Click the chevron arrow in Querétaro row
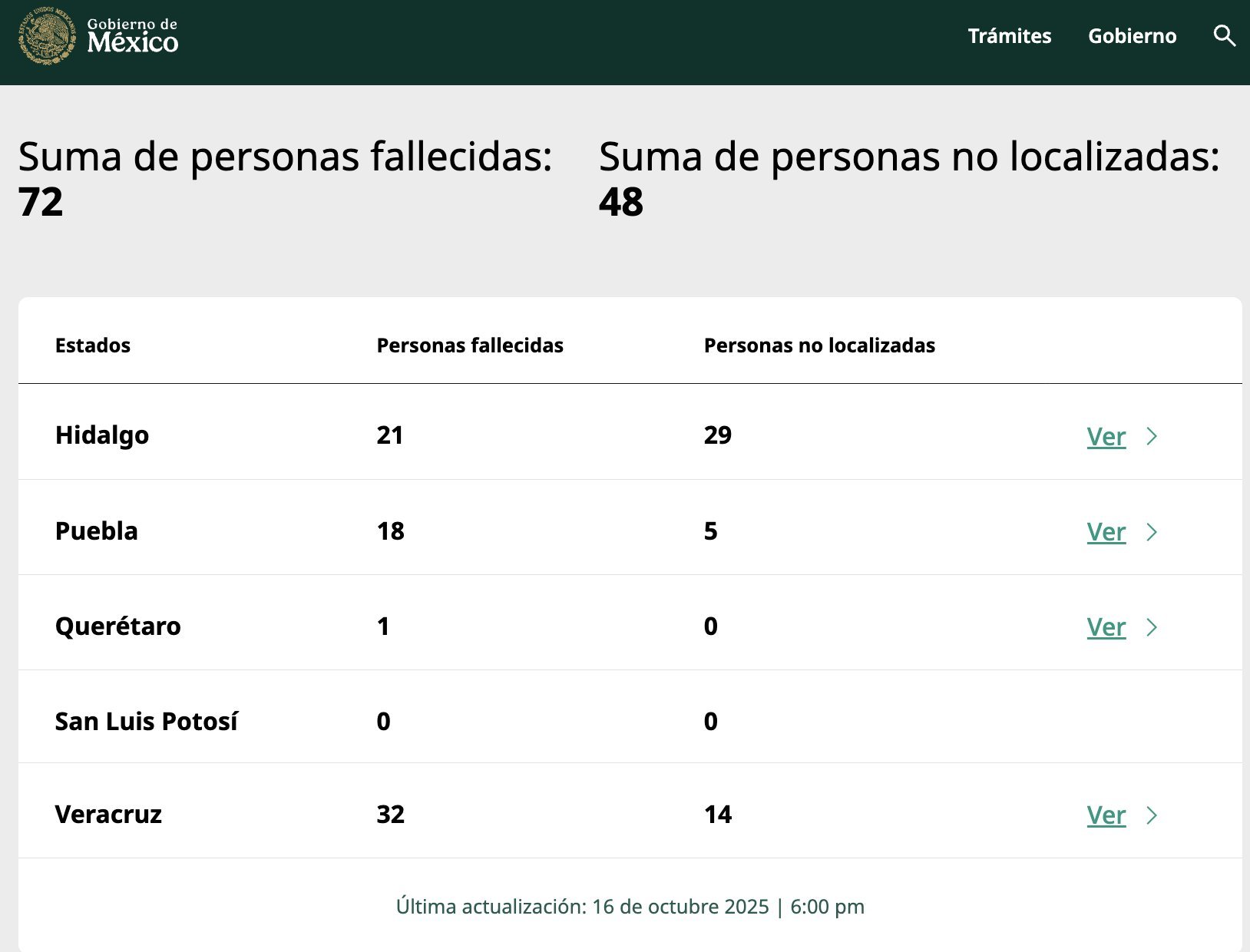This screenshot has width=1250, height=952. pos(1151,627)
